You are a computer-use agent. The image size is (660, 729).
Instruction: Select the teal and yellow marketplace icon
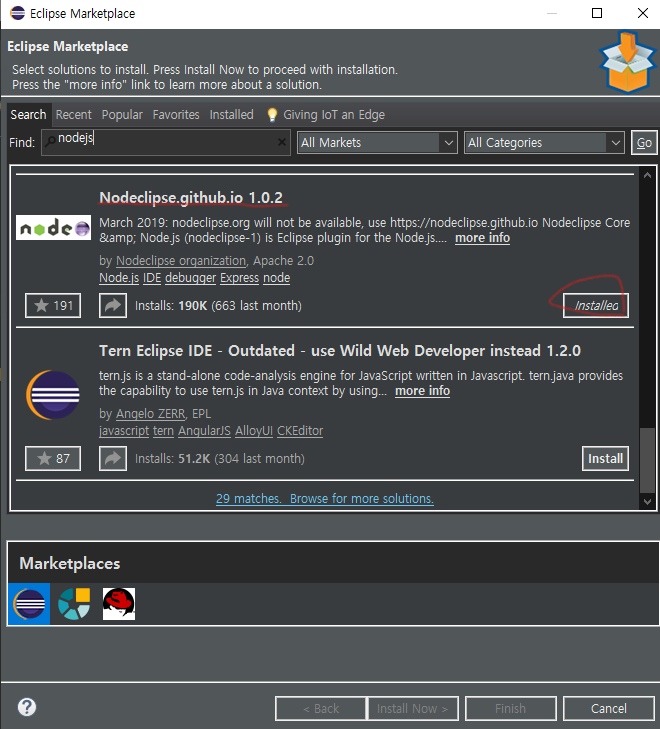74,603
